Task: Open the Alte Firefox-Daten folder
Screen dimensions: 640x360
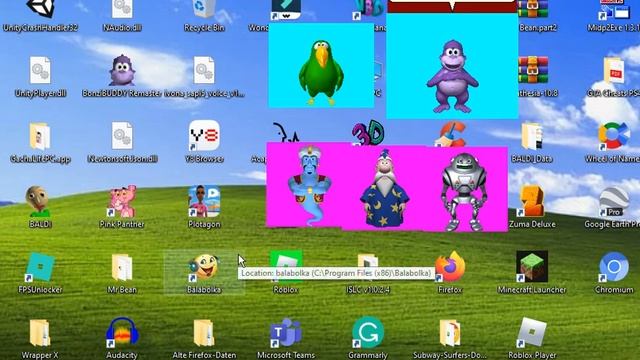Action: [204, 333]
